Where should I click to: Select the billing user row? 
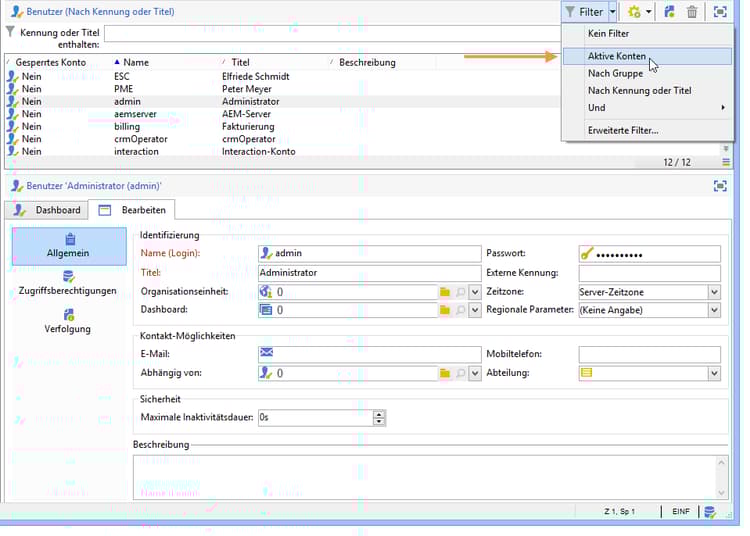click(282, 126)
